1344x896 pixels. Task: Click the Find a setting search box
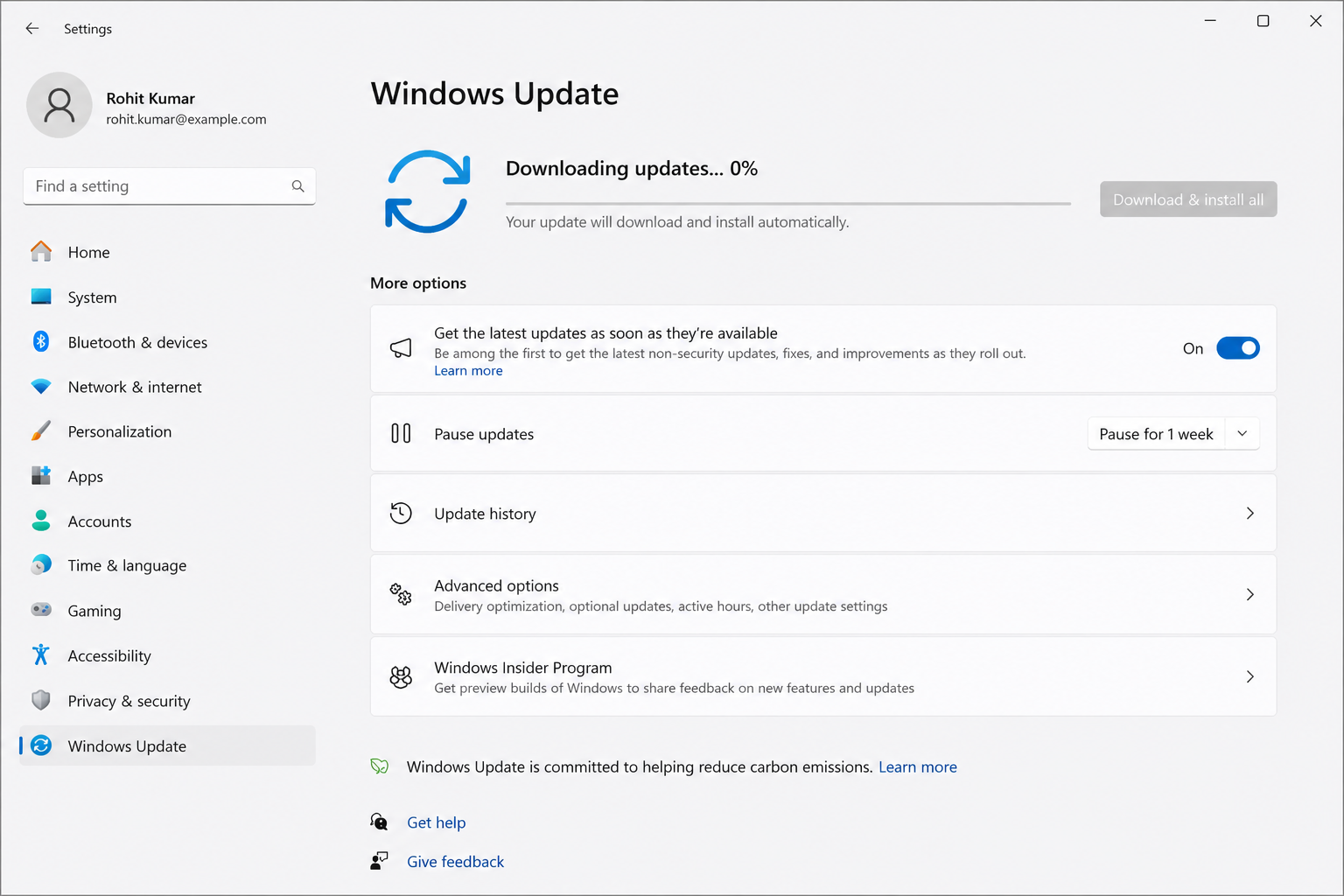[x=169, y=186]
